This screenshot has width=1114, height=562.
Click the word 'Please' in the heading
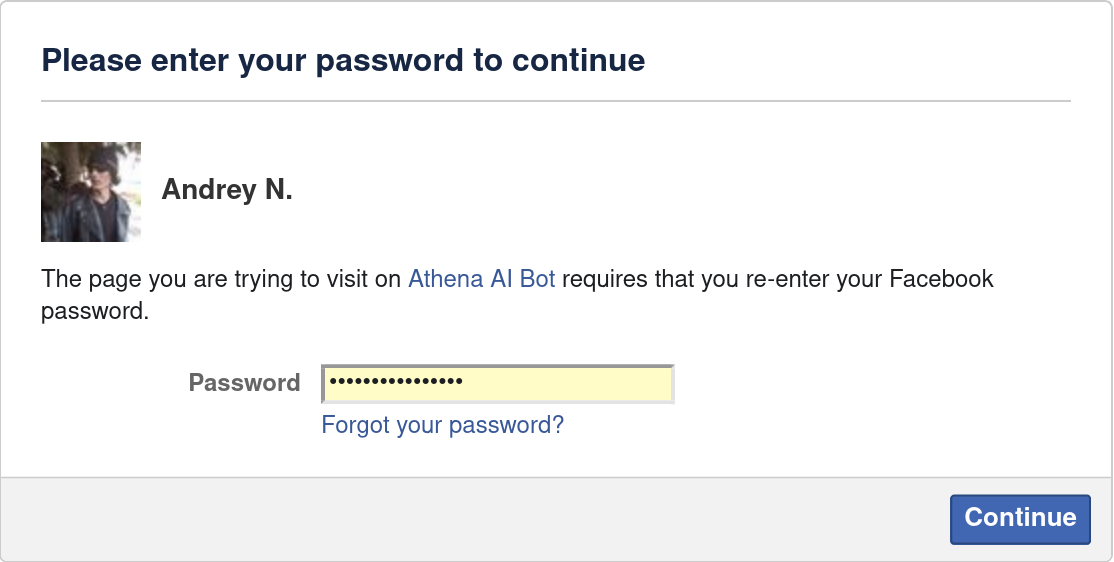[x=91, y=61]
